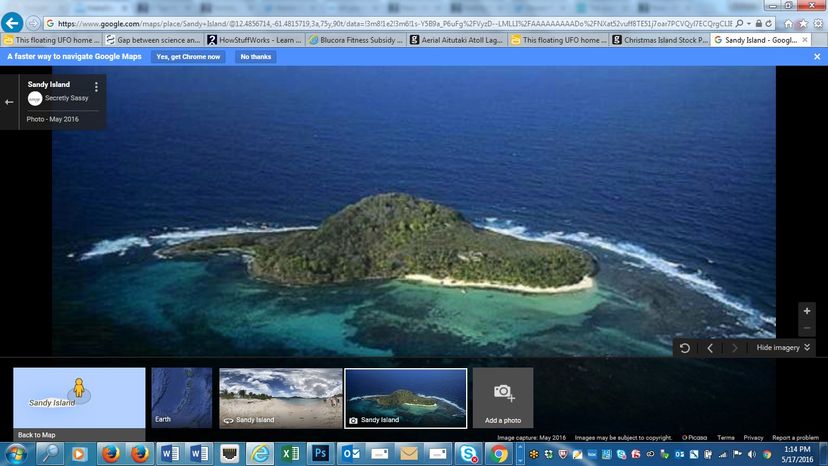Open the Photoshop icon in the taskbar

point(321,453)
